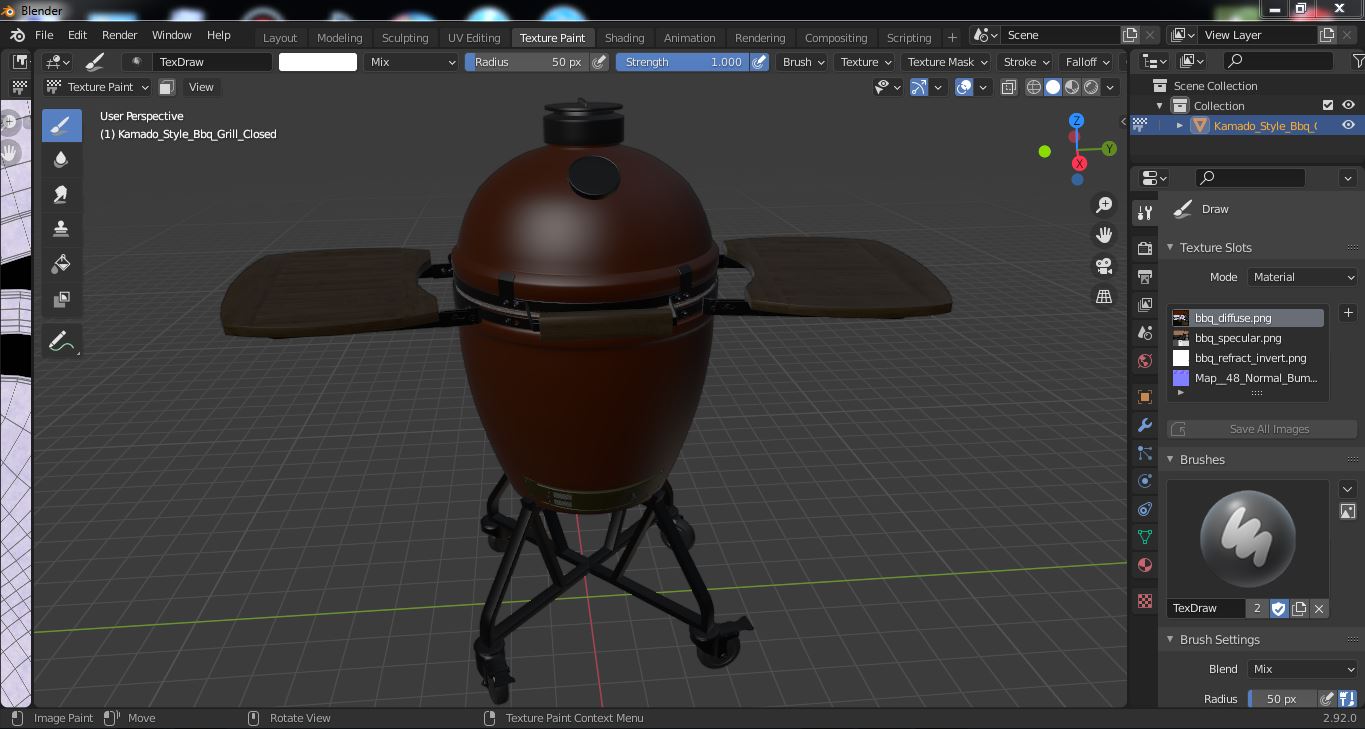Select the Soften tool
1365x729 pixels.
[x=61, y=160]
